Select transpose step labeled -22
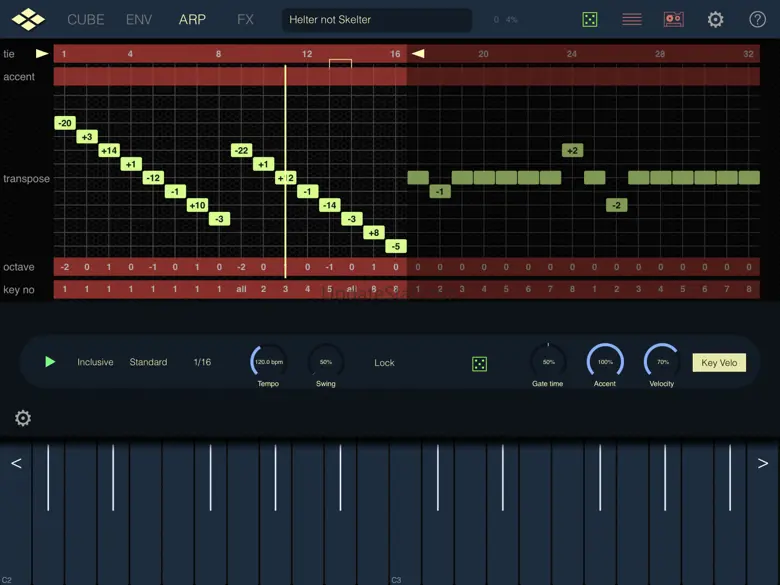This screenshot has width=780, height=585. click(241, 150)
